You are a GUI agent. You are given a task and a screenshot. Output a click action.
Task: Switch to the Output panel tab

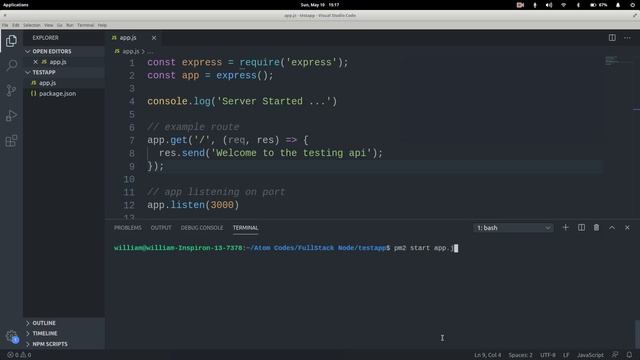click(161, 228)
